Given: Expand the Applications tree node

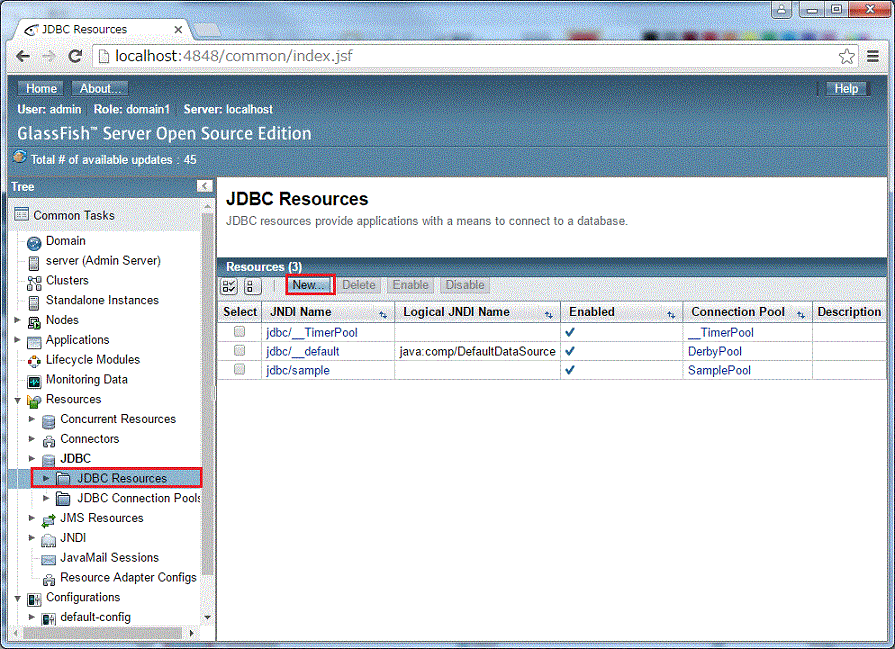Looking at the screenshot, I should (x=17, y=340).
